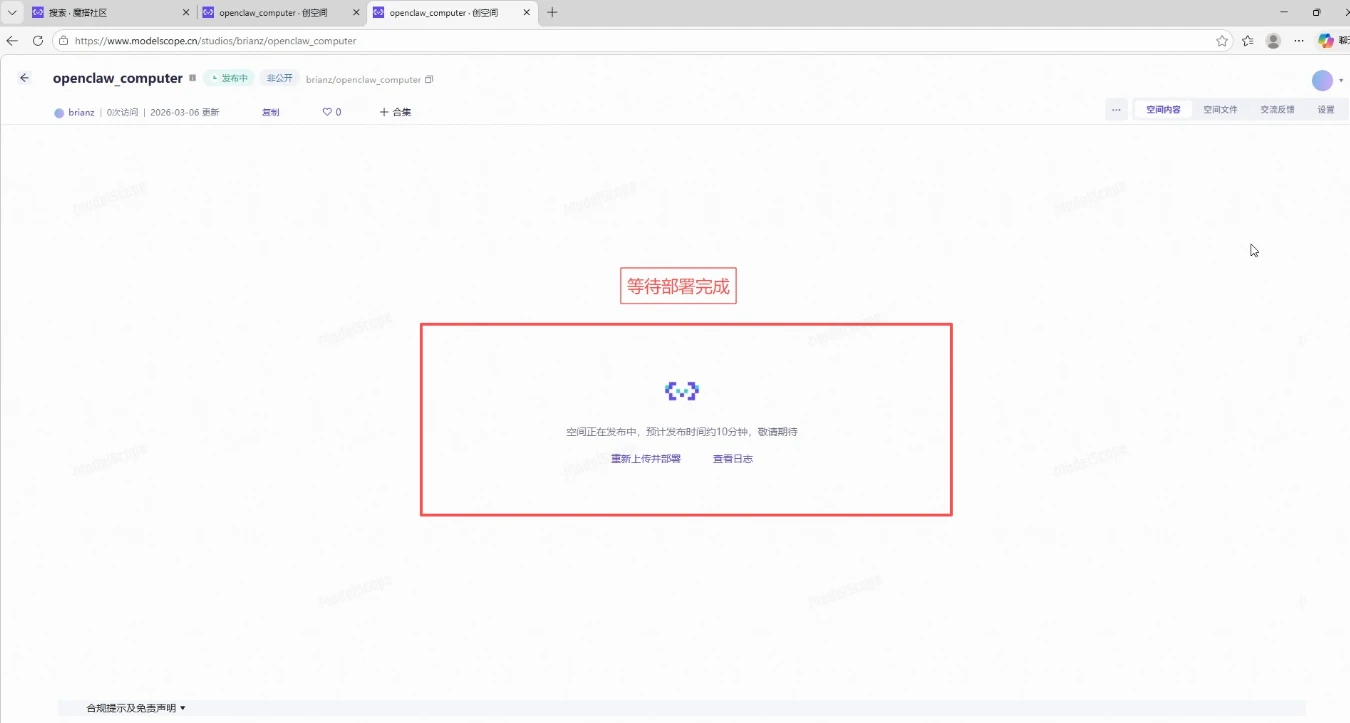Click the brianz author avatar
The image size is (1350, 723).
(59, 112)
